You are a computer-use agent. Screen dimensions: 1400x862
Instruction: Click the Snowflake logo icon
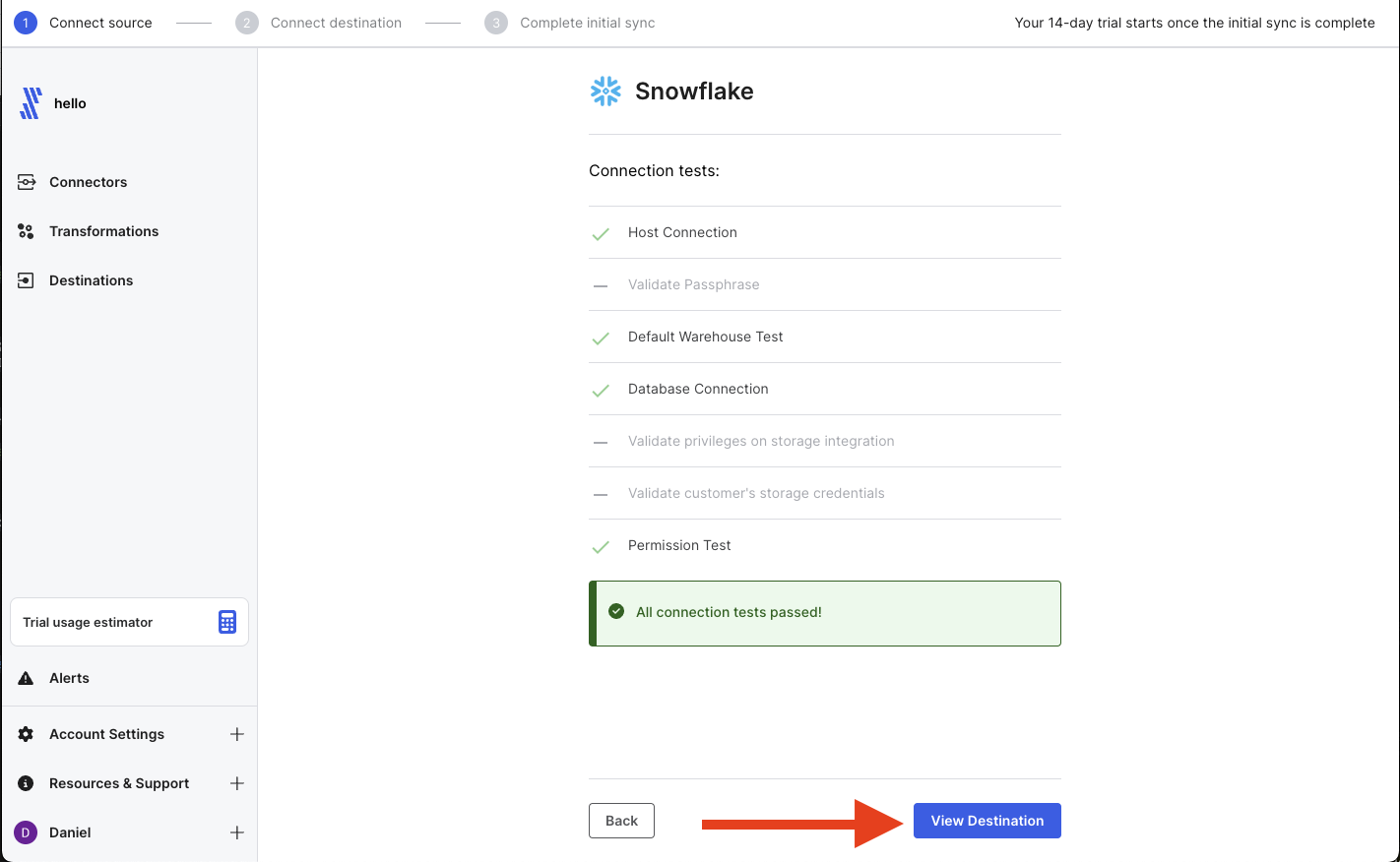pos(605,92)
